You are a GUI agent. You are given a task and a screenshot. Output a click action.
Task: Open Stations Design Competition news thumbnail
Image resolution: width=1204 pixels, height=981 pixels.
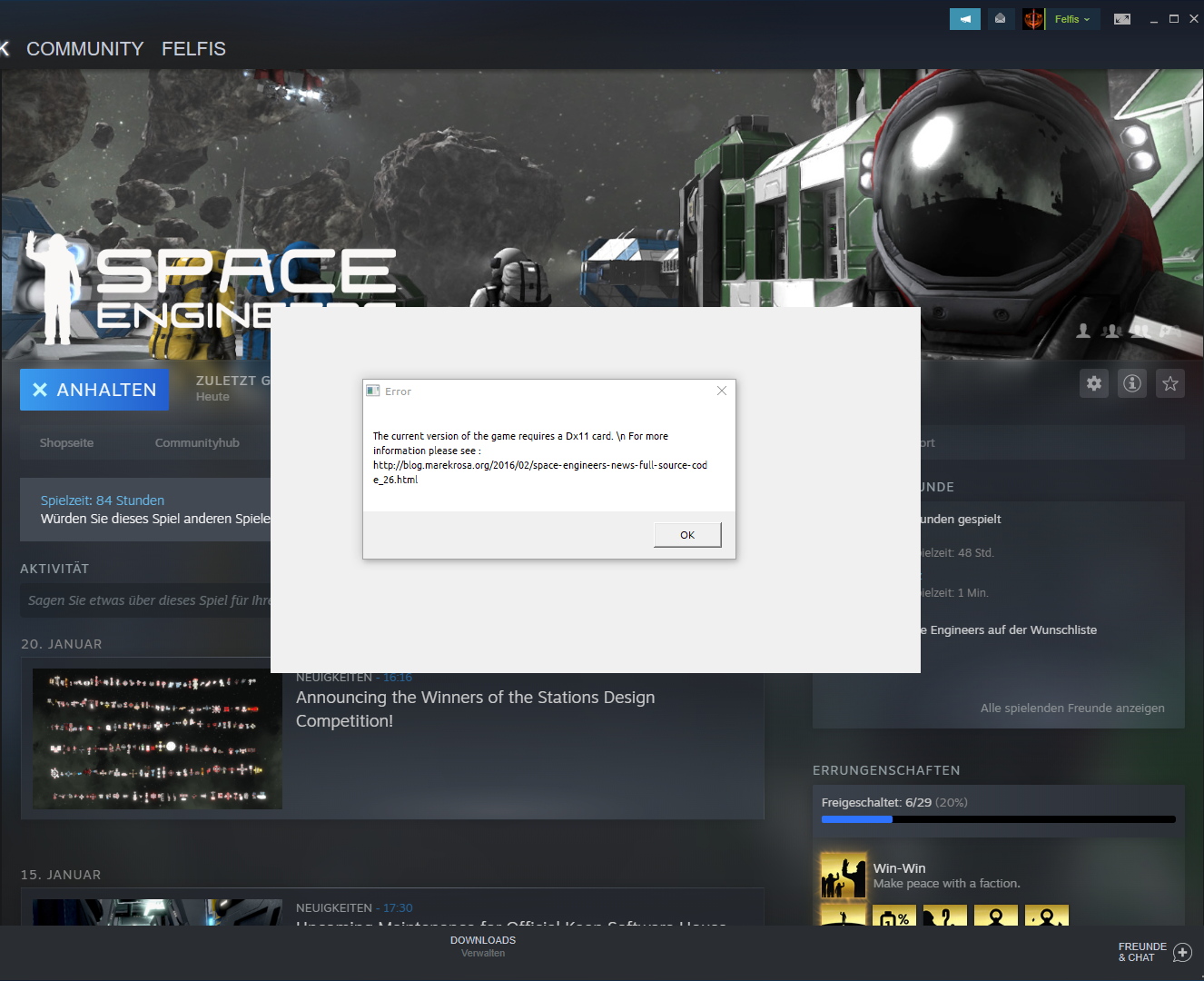157,738
